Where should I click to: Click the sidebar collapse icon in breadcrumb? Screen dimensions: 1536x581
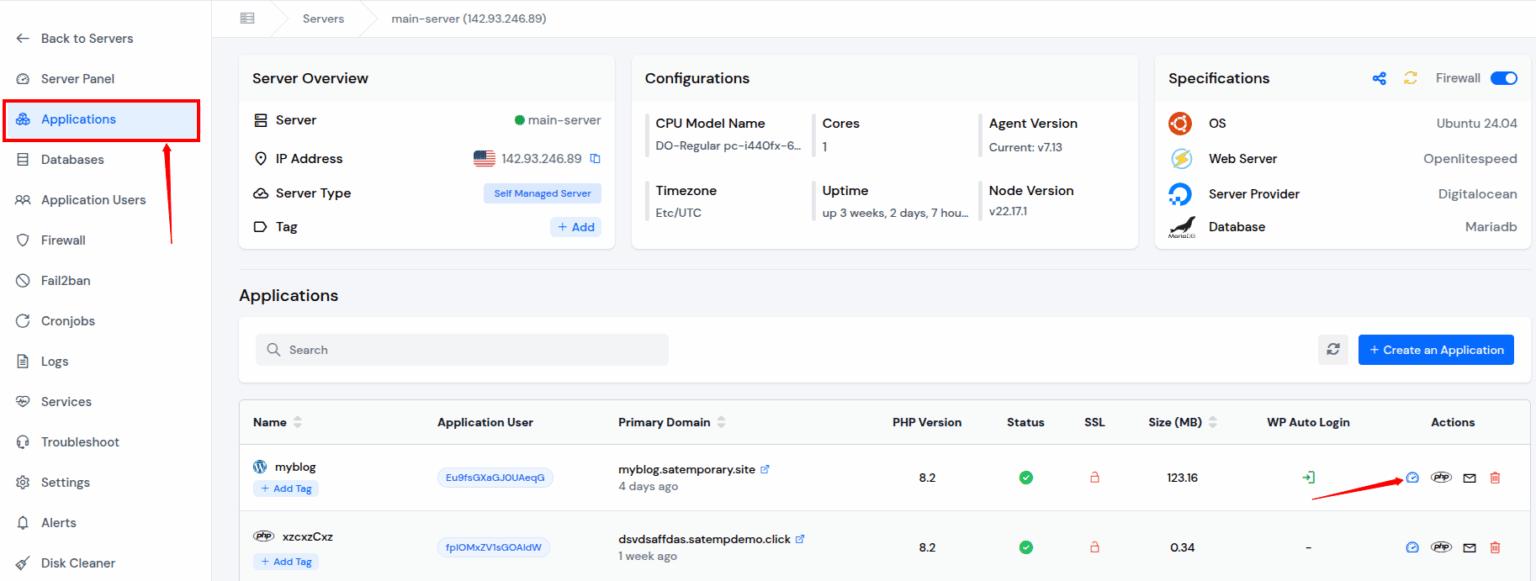coord(247,18)
